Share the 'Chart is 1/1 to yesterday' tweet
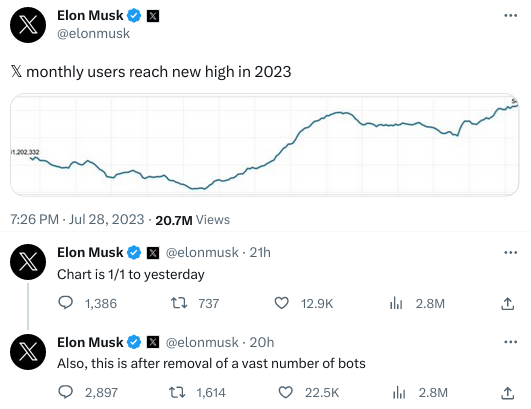This screenshot has height=409, width=531. point(507,303)
